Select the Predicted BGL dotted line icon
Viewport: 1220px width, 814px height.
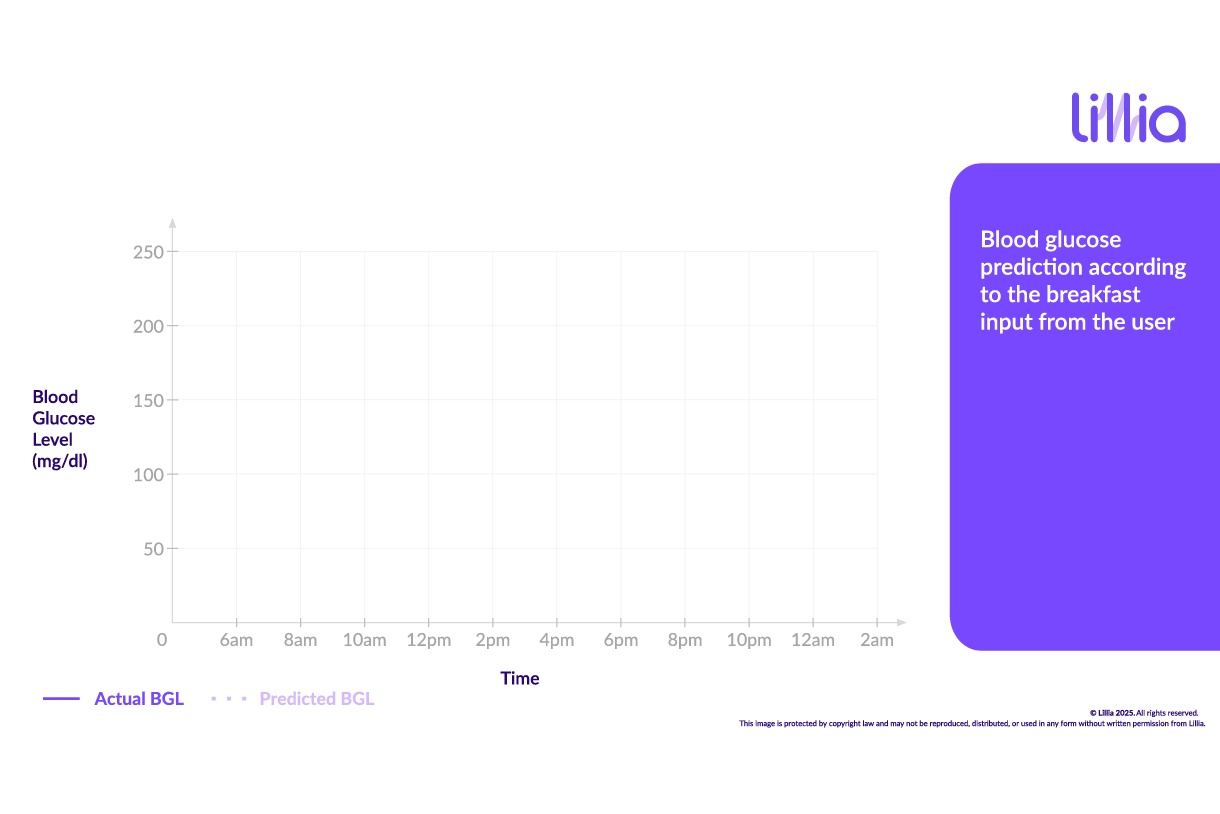tap(228, 698)
